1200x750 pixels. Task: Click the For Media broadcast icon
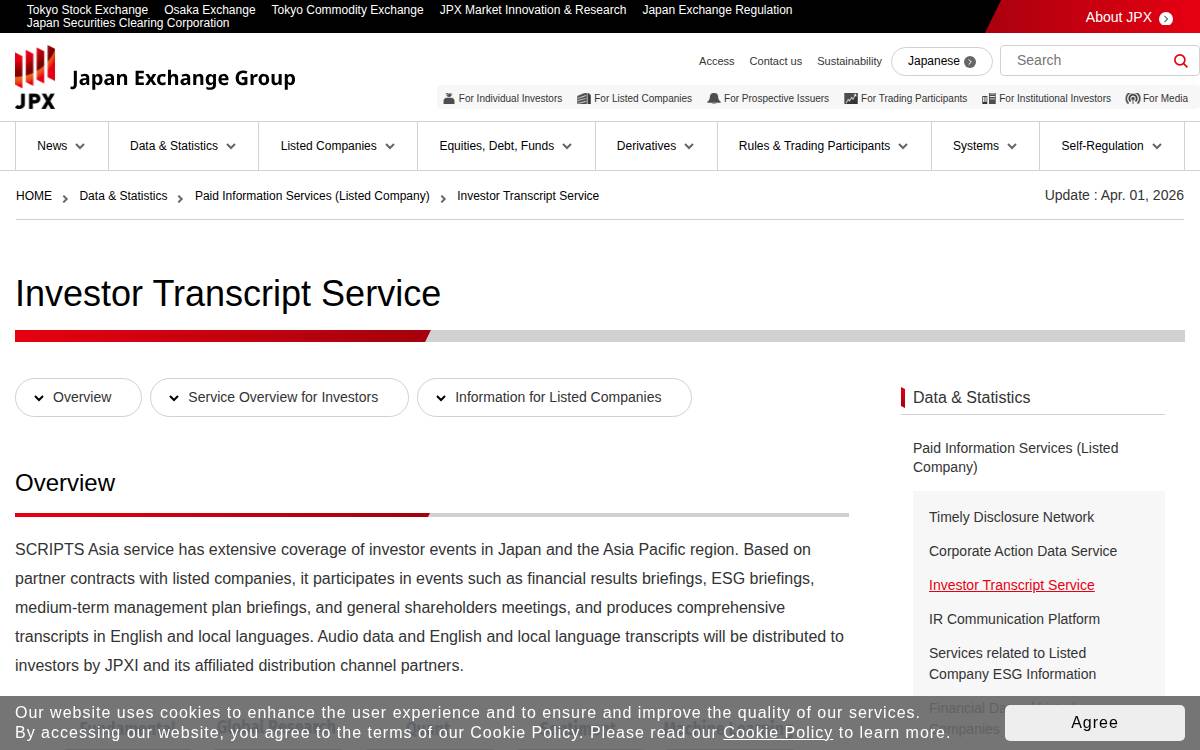click(1133, 98)
